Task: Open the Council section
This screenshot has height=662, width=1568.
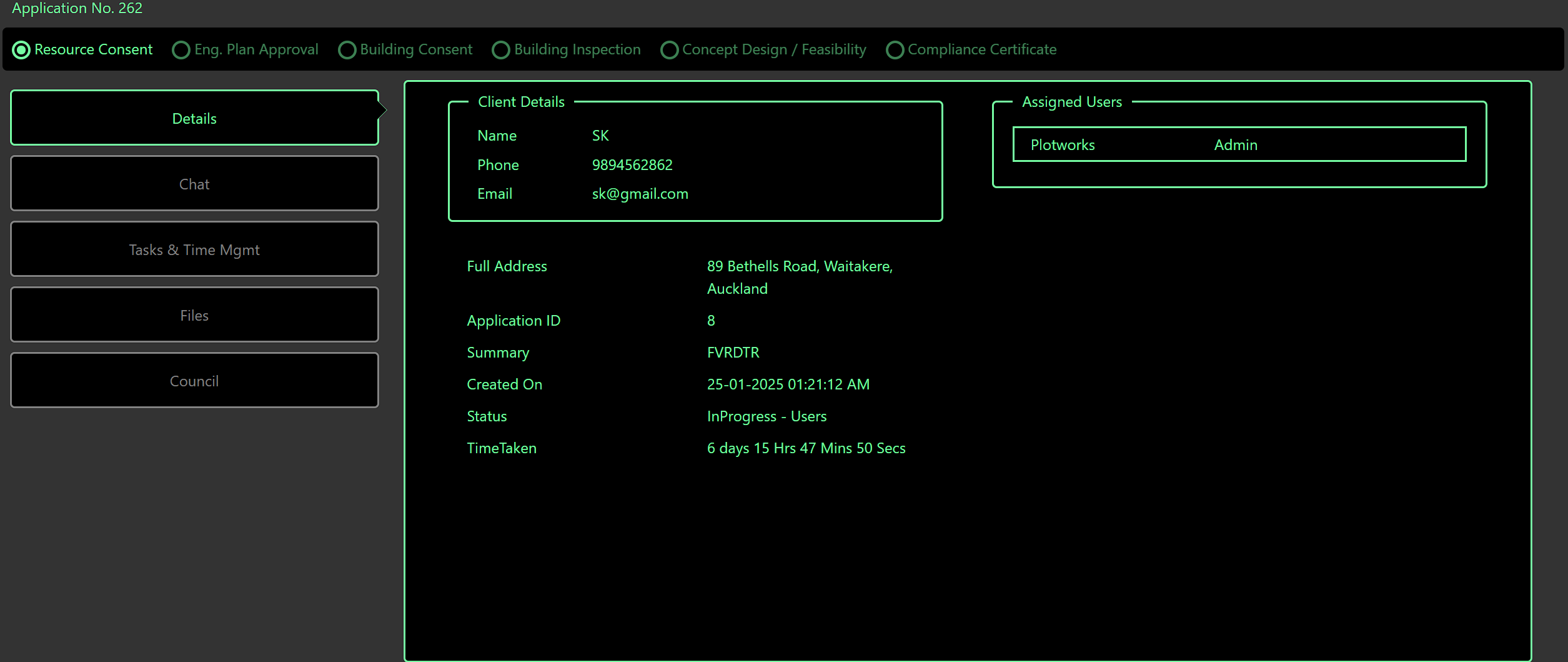Action: click(194, 380)
